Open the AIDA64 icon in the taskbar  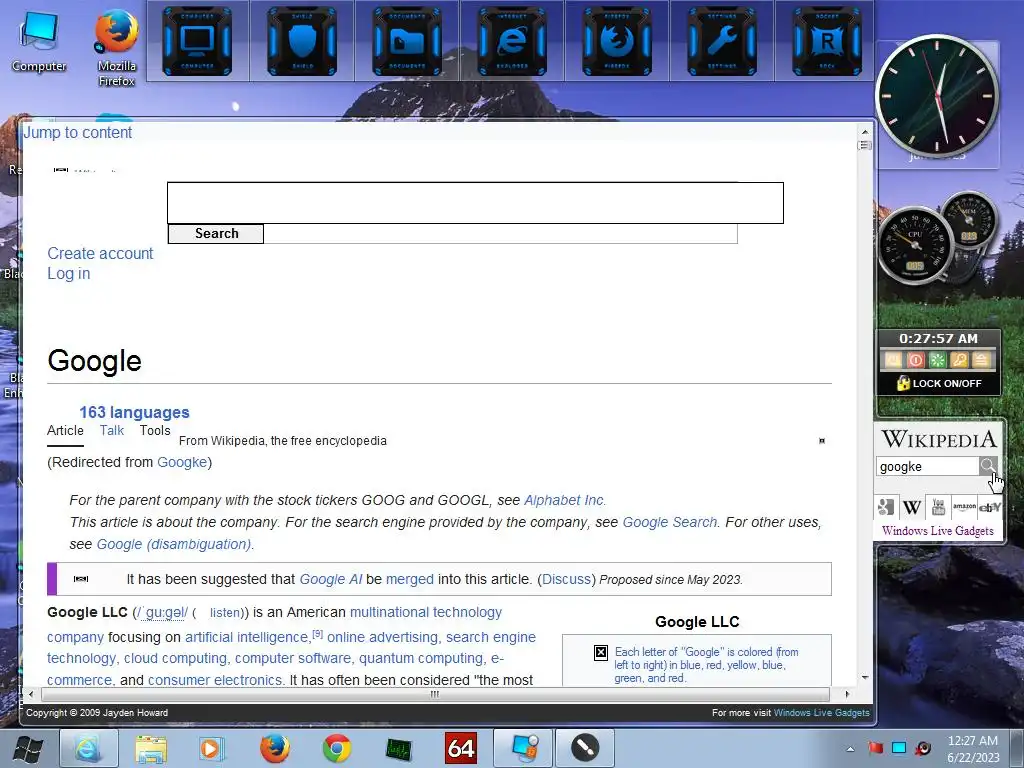(460, 748)
